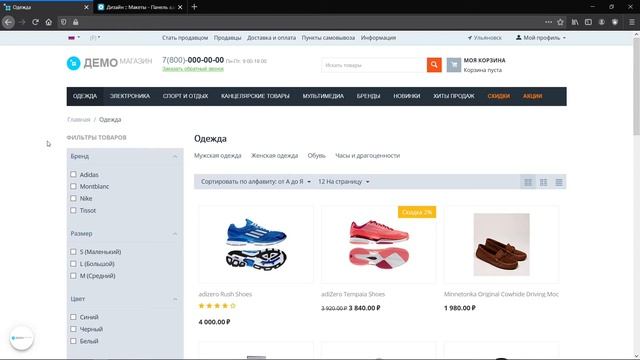This screenshot has width=640, height=360.
Task: Click the shield tracking protection icon
Action: click(63, 22)
